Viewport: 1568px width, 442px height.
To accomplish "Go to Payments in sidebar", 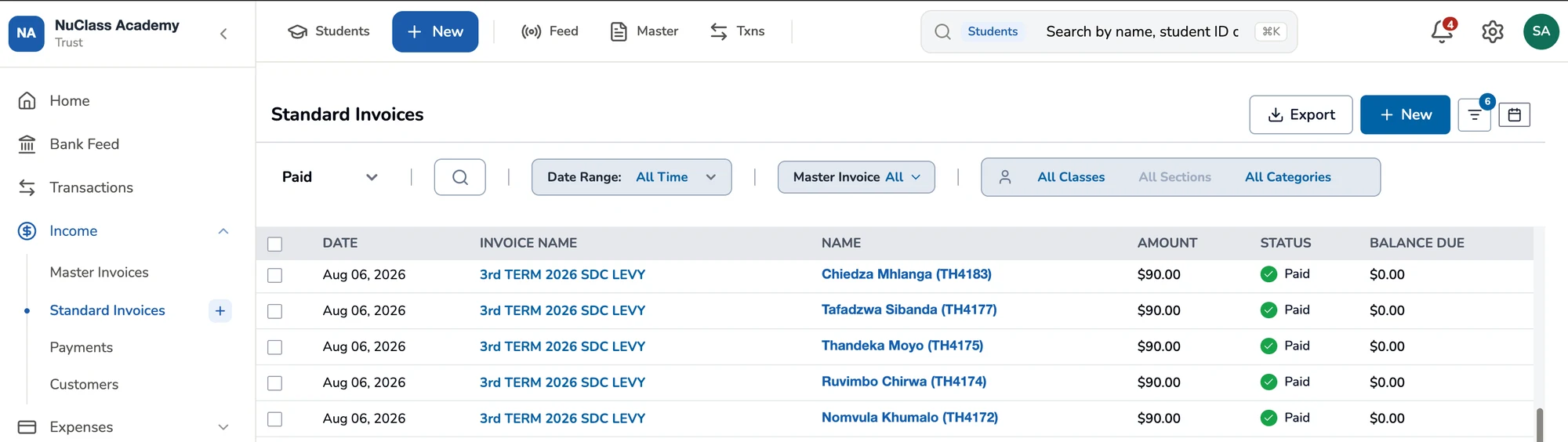I will point(81,347).
